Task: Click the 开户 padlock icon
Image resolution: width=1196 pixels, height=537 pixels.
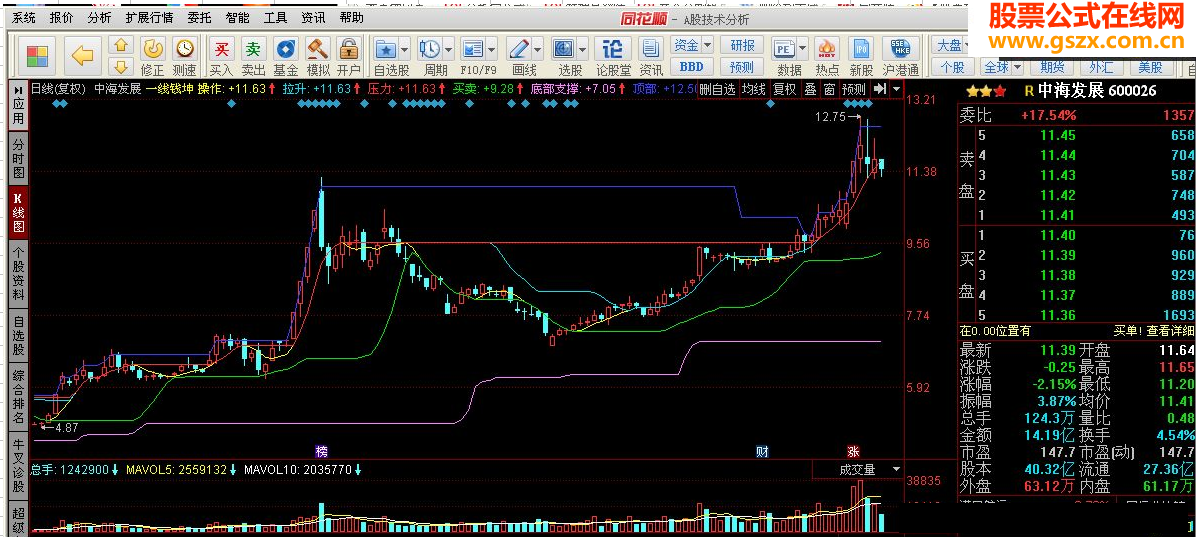Action: (x=349, y=56)
